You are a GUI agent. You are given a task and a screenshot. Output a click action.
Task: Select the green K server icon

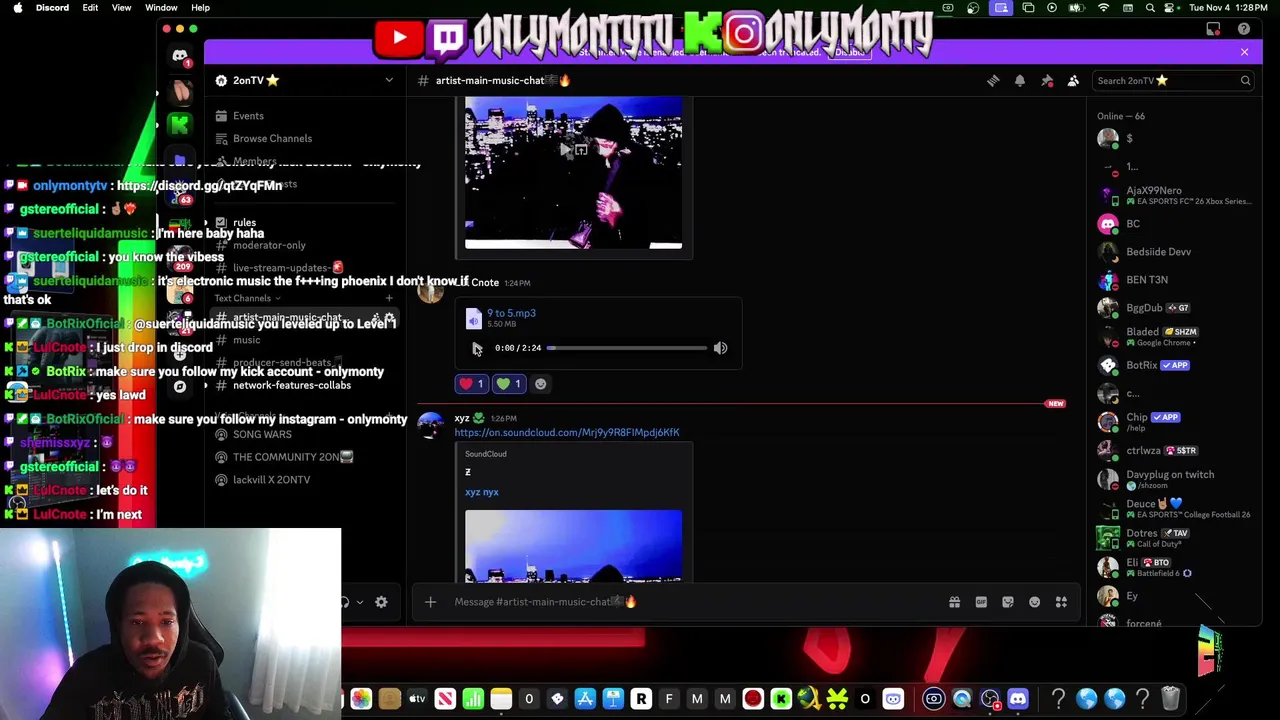(x=180, y=124)
